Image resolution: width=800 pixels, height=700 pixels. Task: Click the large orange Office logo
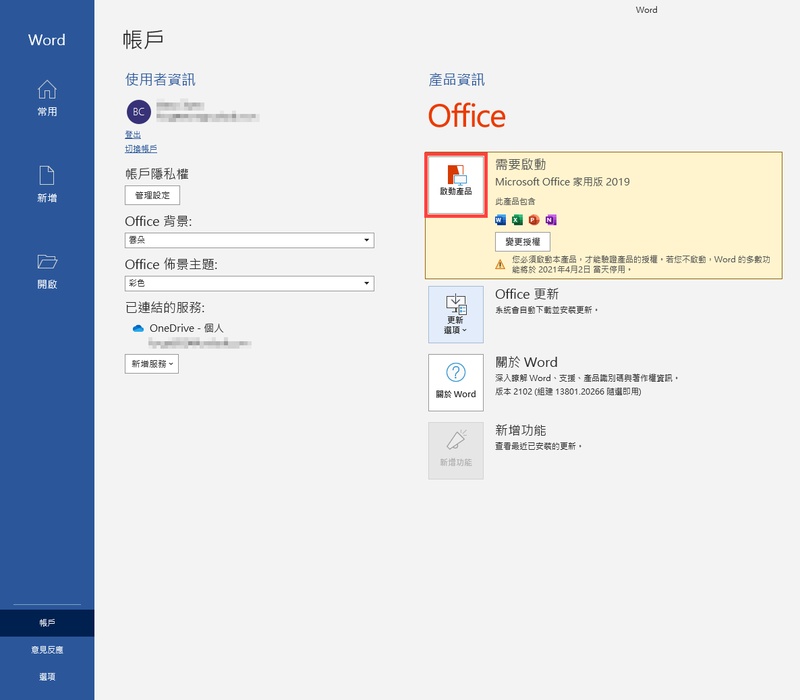pyautogui.click(x=467, y=116)
